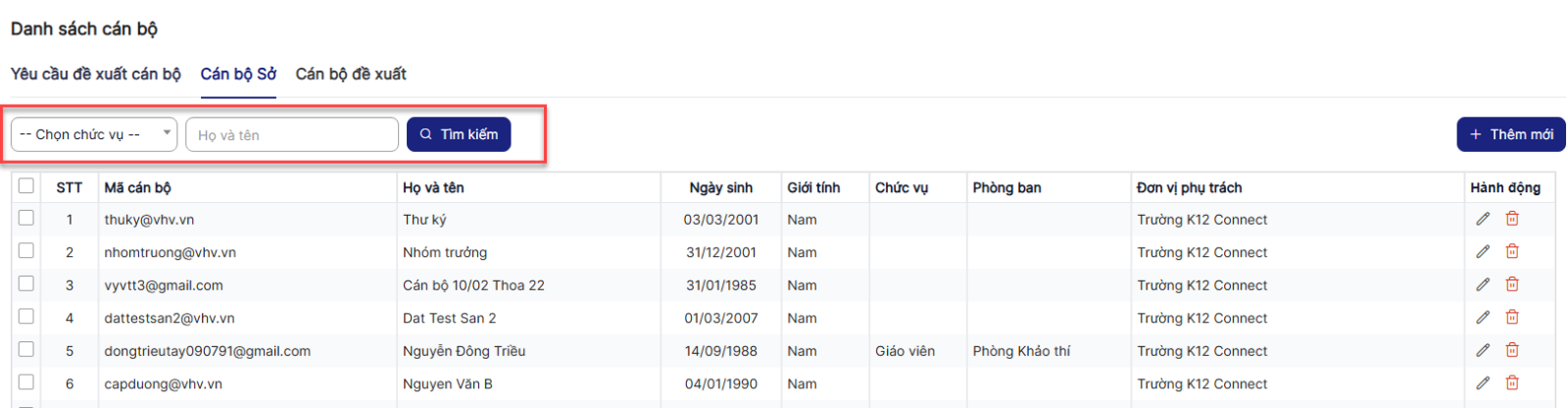Toggle the select-all checkbox in table header

point(26,185)
